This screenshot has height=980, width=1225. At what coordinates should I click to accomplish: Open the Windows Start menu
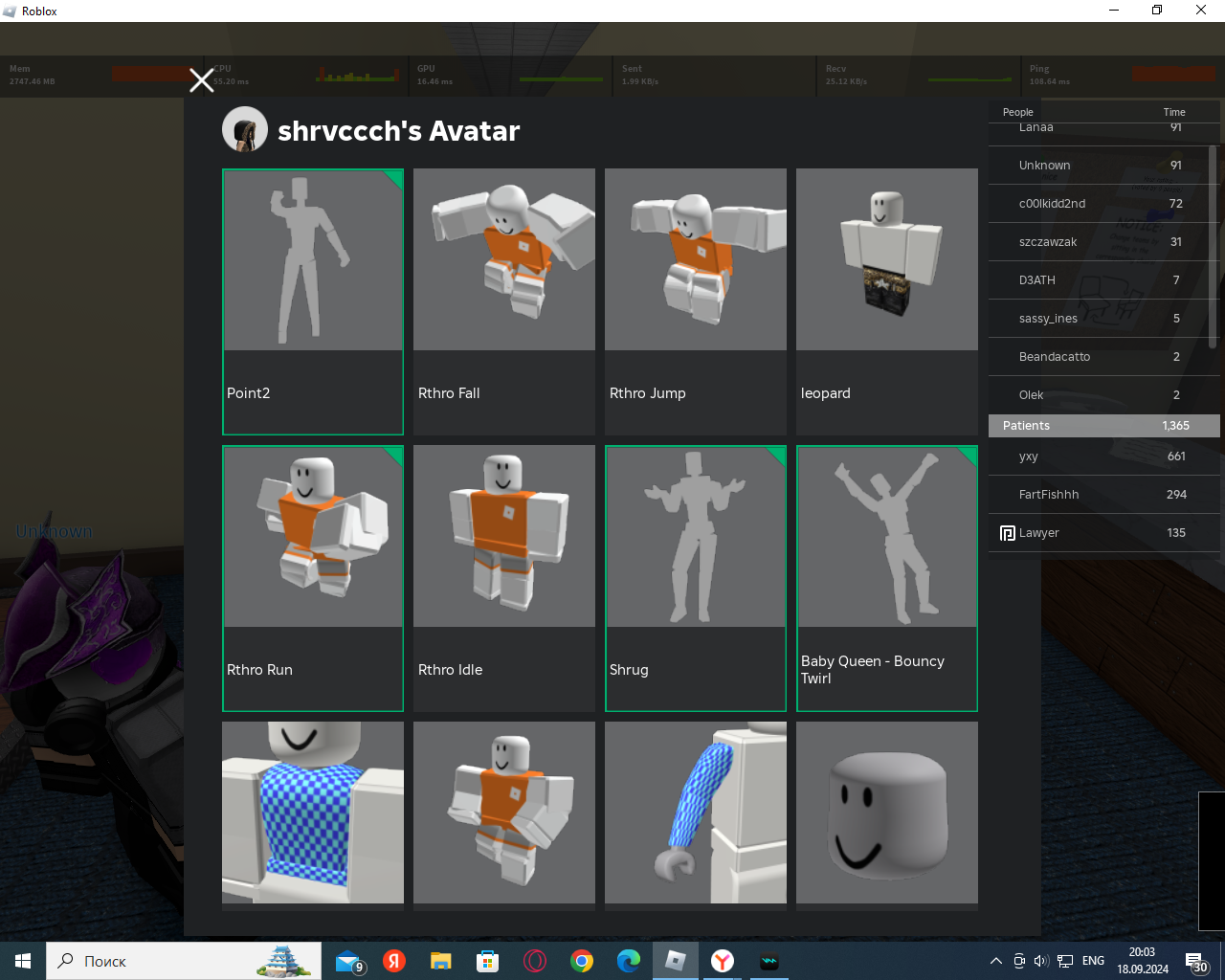click(23, 961)
